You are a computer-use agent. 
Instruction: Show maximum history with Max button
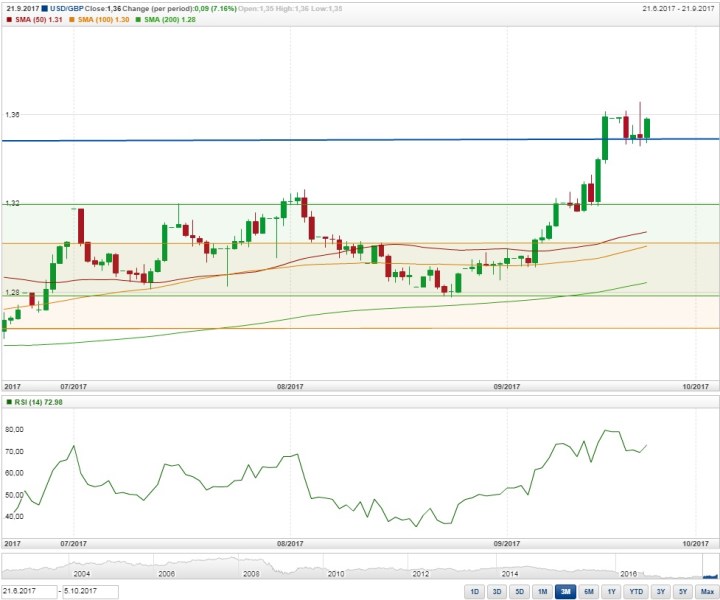pos(707,592)
